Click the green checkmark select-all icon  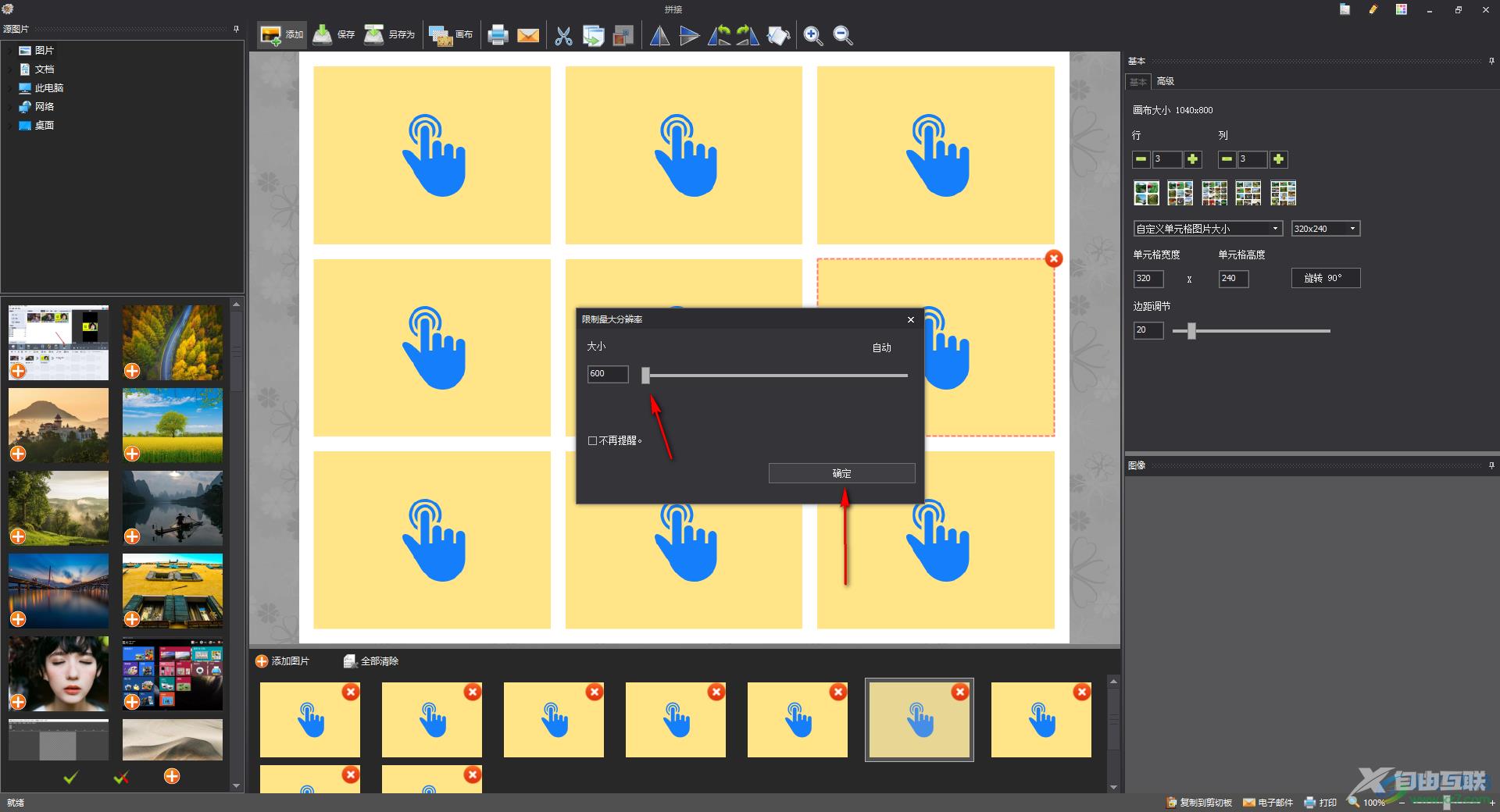point(71,777)
